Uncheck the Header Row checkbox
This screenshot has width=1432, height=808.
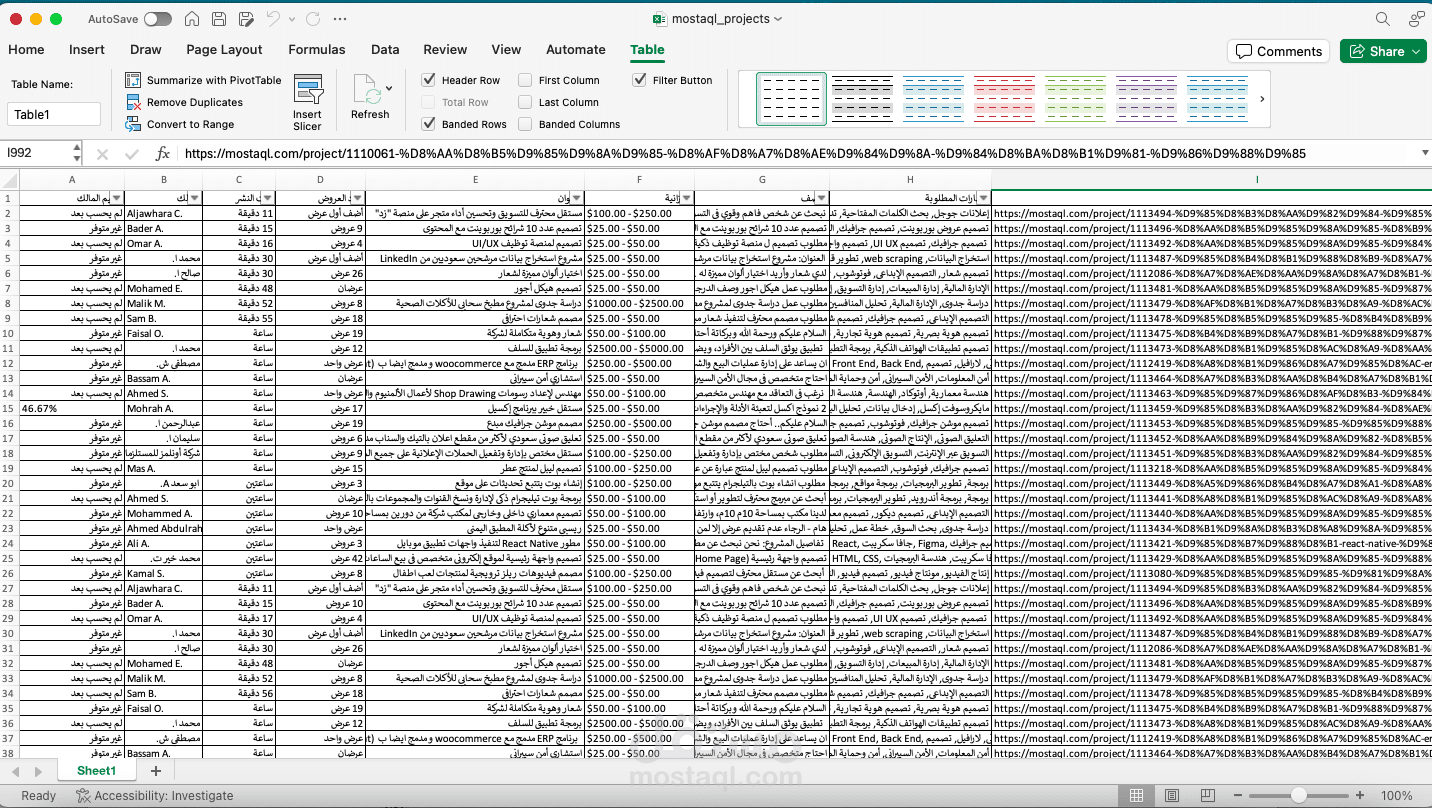coord(429,80)
